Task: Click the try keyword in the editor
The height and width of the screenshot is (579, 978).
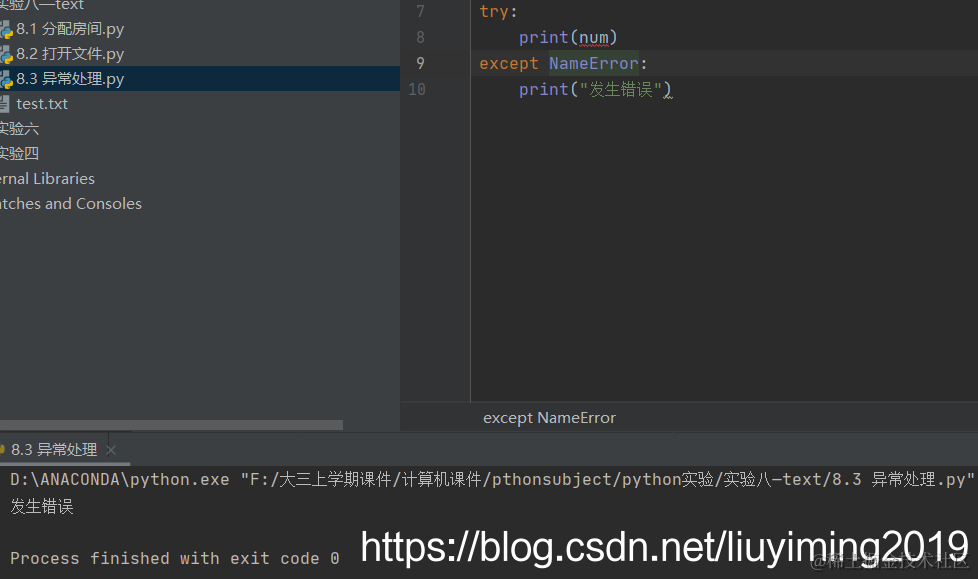Action: [494, 11]
